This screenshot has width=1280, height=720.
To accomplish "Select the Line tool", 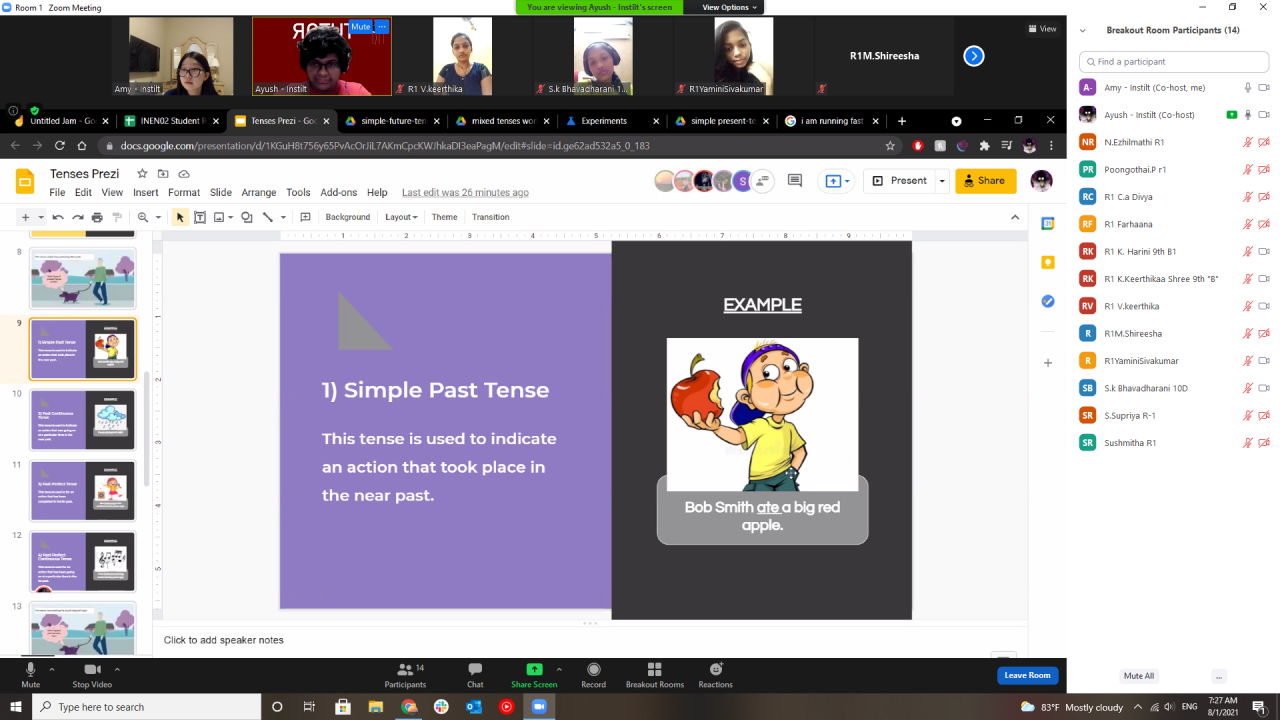I will (x=267, y=217).
